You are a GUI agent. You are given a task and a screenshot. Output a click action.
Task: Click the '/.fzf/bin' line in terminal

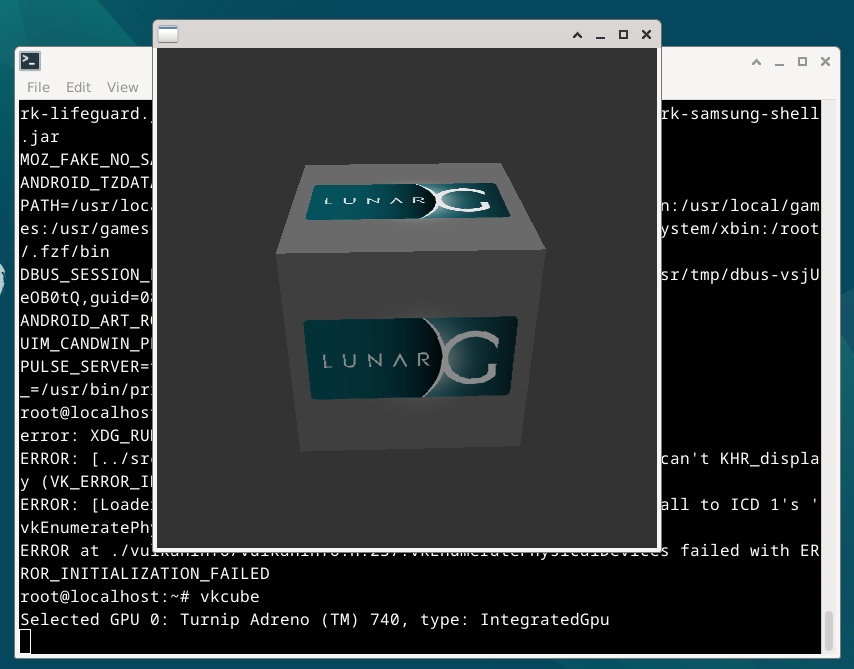click(65, 252)
